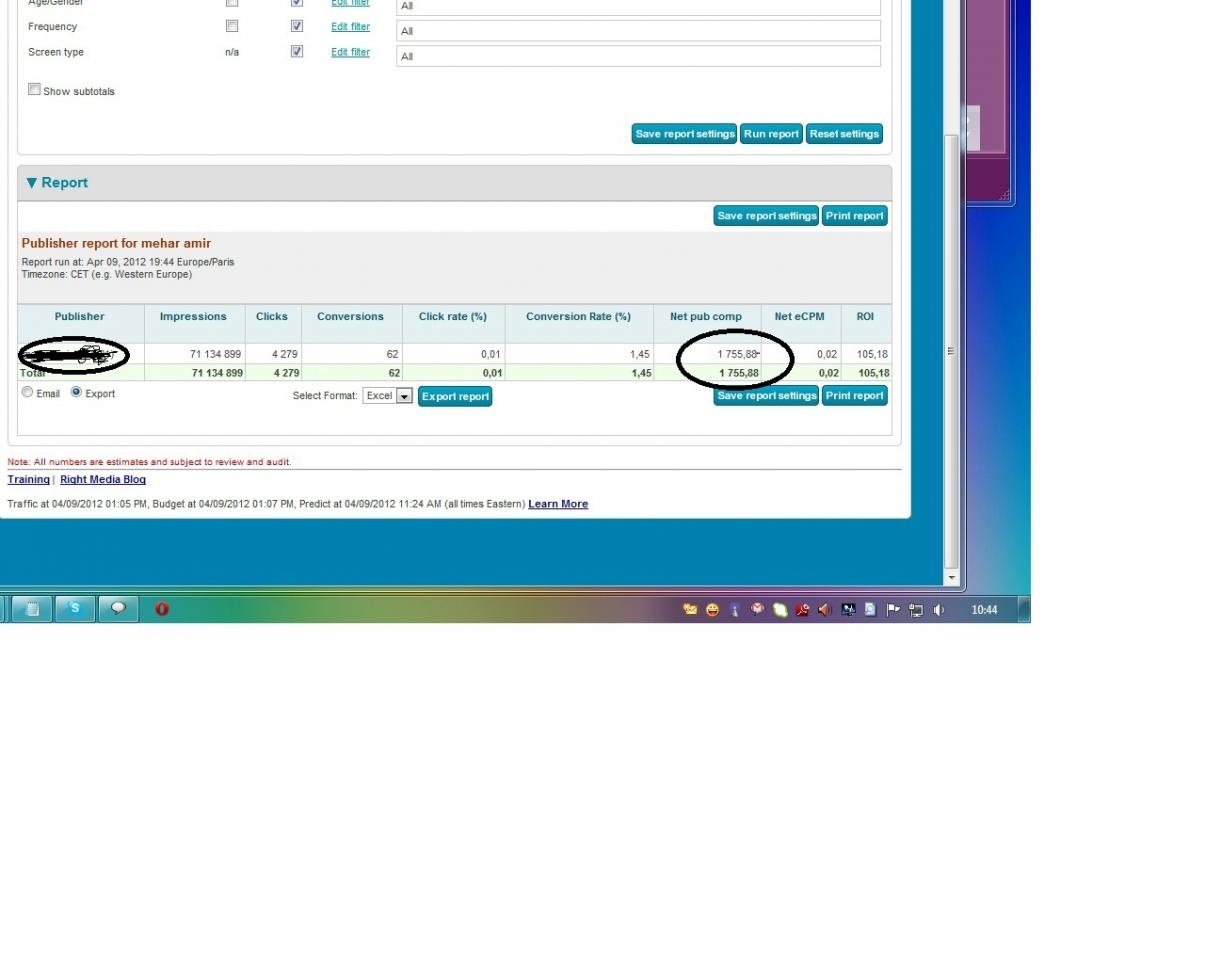Click the Show desktop button
The image size is (1205, 964).
(x=1024, y=609)
